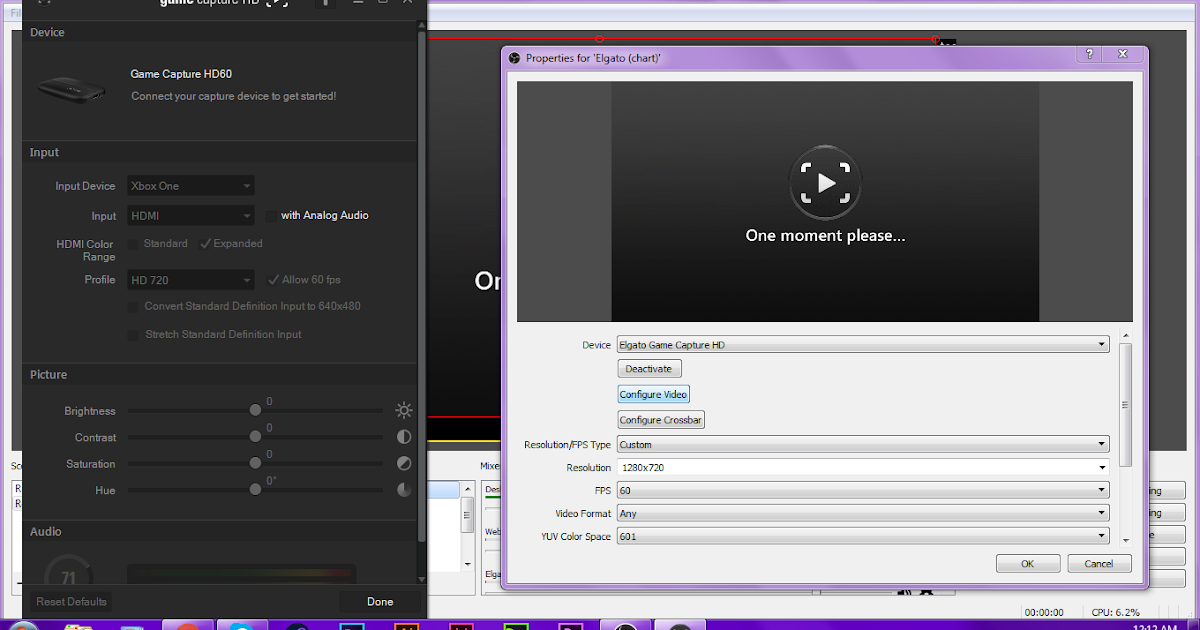
Task: Enable the 'with Analog Audio' checkbox
Action: tap(271, 215)
